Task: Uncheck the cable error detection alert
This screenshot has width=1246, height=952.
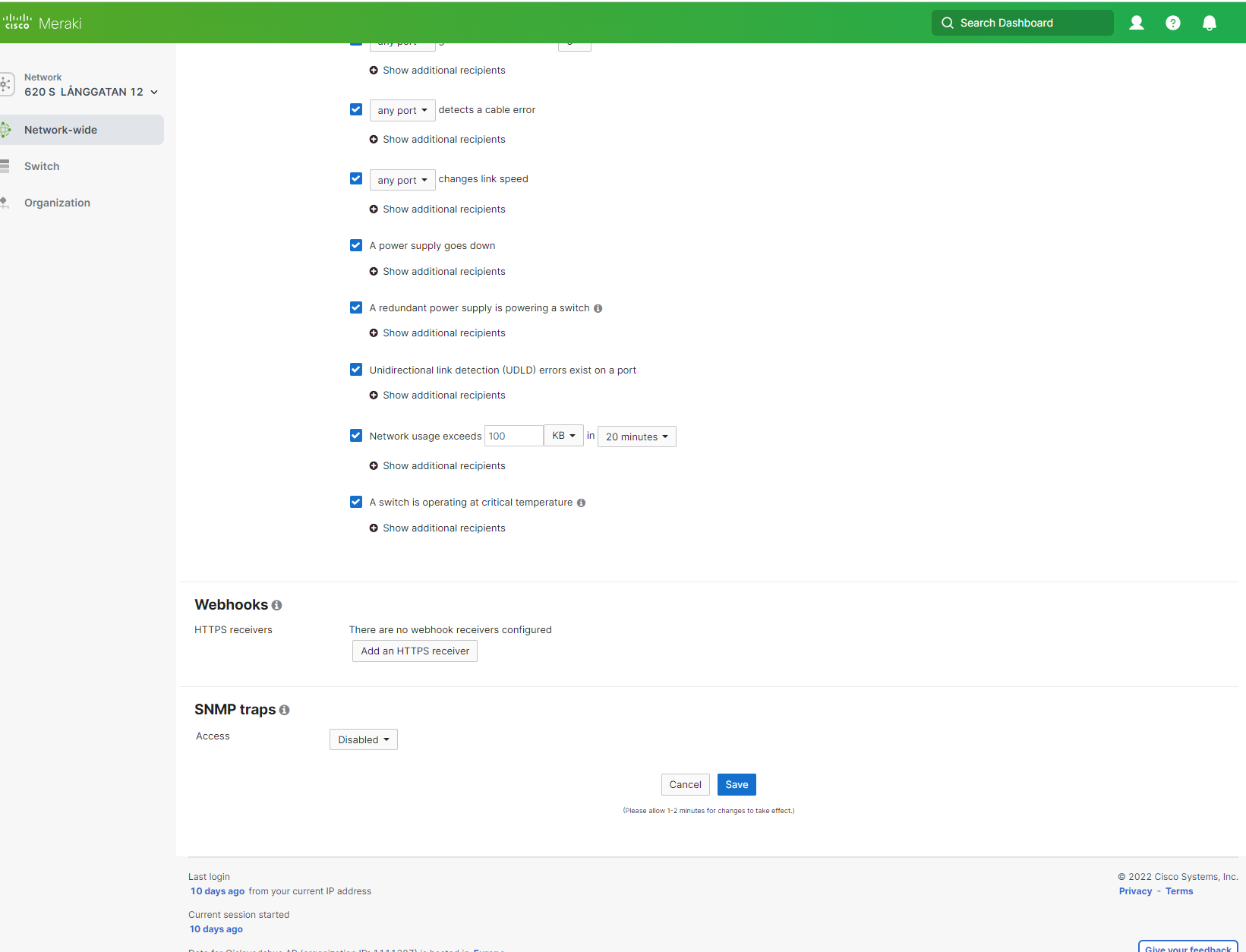Action: (356, 109)
